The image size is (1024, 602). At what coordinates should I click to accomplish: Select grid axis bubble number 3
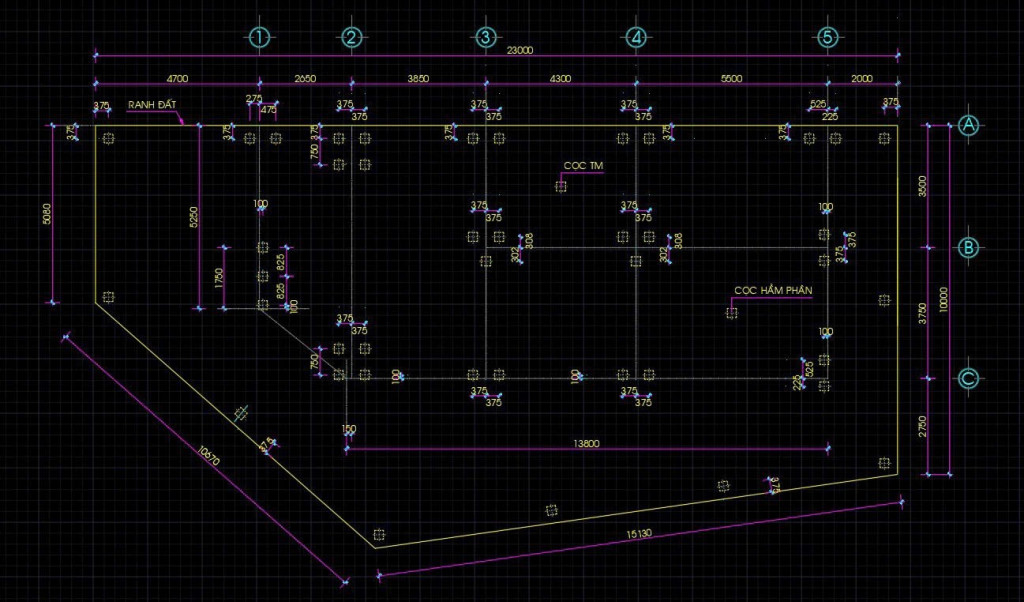tap(485, 37)
